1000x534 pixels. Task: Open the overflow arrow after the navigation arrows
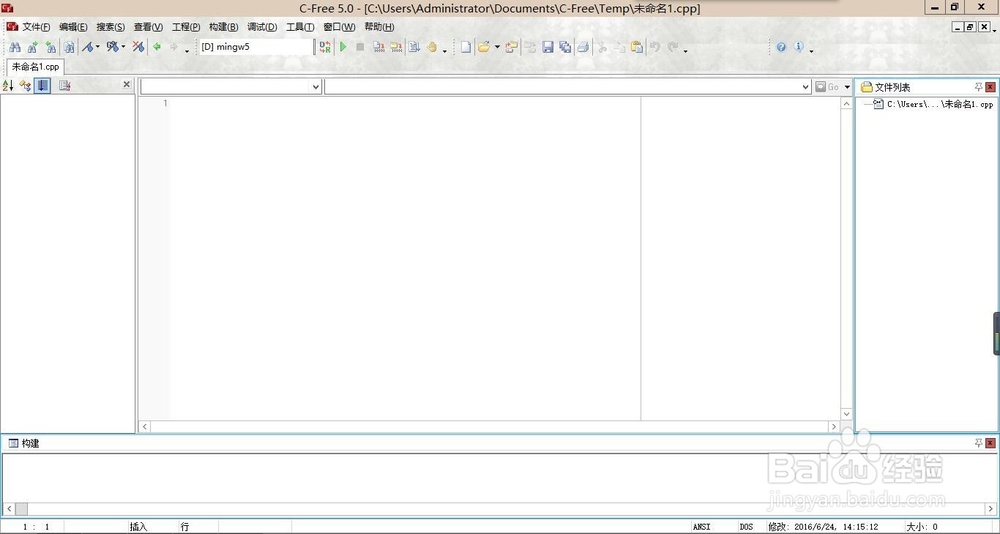pyautogui.click(x=187, y=50)
